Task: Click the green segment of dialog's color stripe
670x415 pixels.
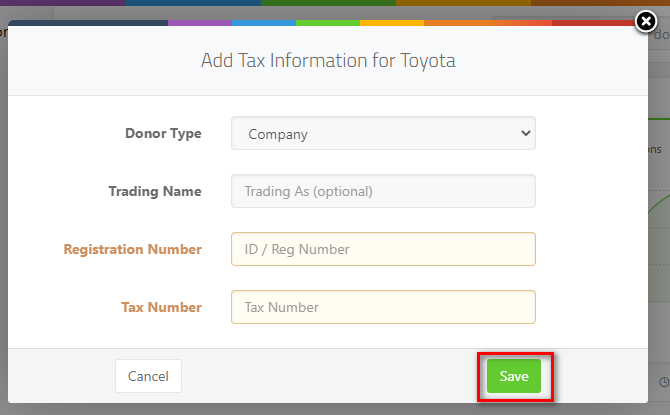Action: coord(328,23)
